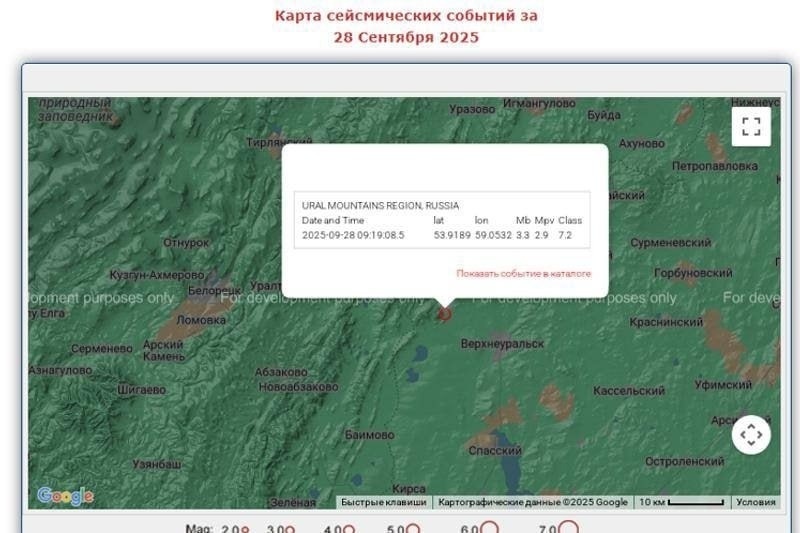Toggle the 10 км map scale
The height and width of the screenshot is (533, 800).
point(682,502)
